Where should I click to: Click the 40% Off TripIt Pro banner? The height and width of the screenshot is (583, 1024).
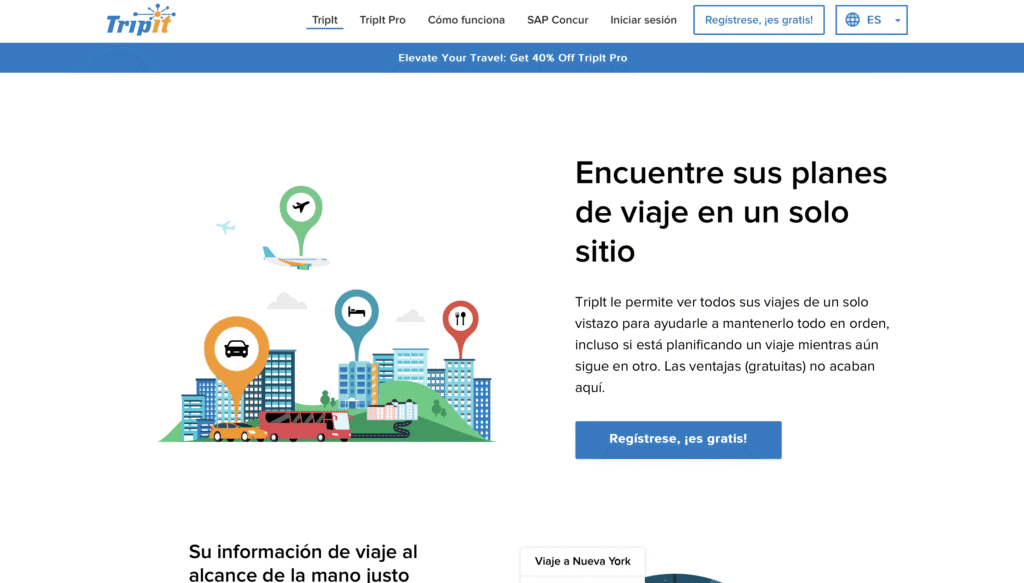[512, 57]
